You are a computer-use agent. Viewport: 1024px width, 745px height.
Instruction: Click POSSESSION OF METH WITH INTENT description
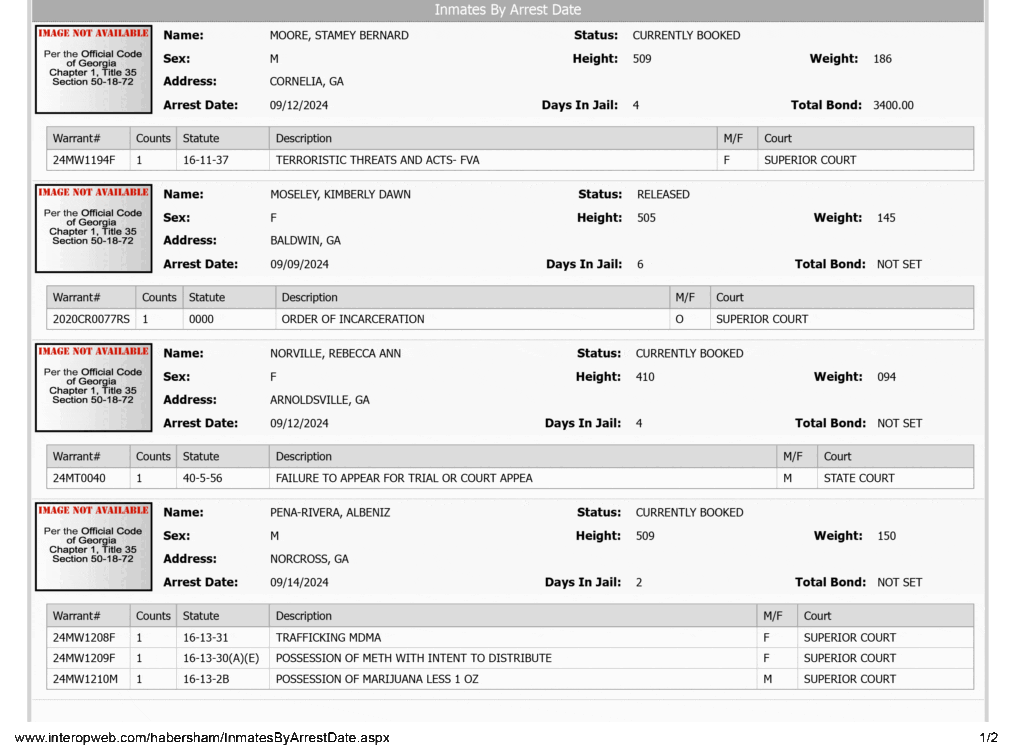tap(413, 658)
